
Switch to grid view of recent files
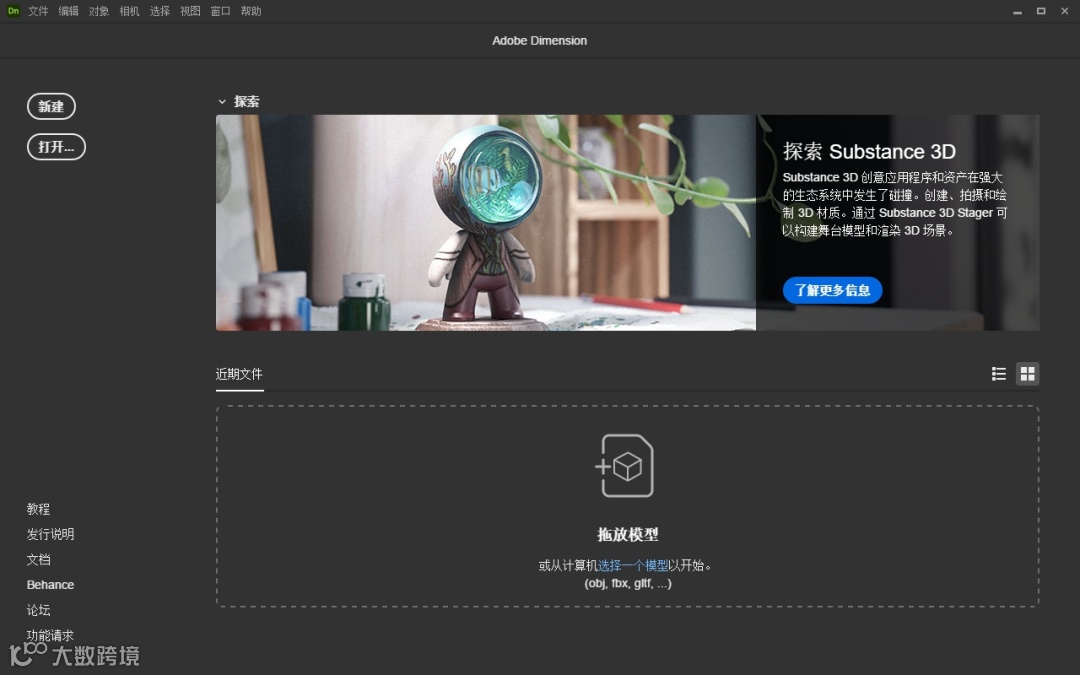click(x=1028, y=374)
